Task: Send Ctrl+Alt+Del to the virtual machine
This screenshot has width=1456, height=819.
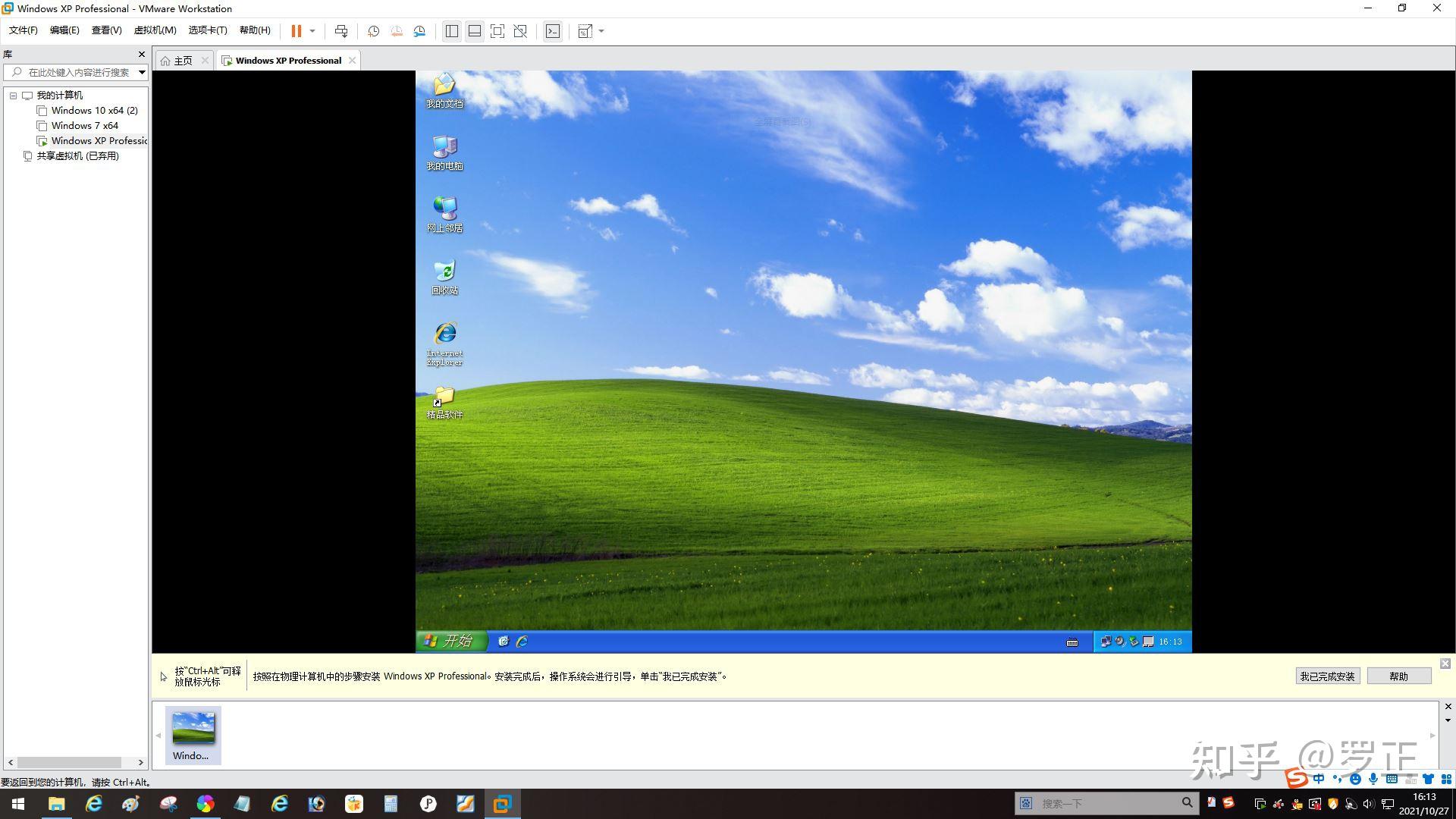Action: pos(341,31)
